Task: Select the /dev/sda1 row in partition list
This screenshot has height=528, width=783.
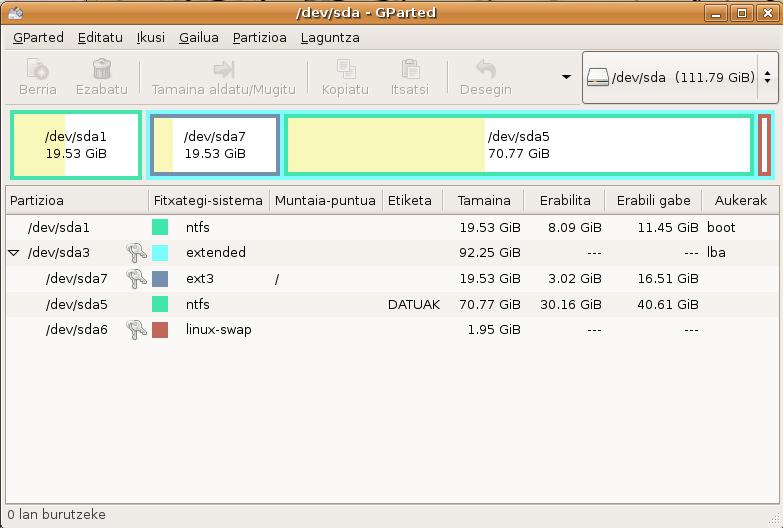Action: point(392,227)
